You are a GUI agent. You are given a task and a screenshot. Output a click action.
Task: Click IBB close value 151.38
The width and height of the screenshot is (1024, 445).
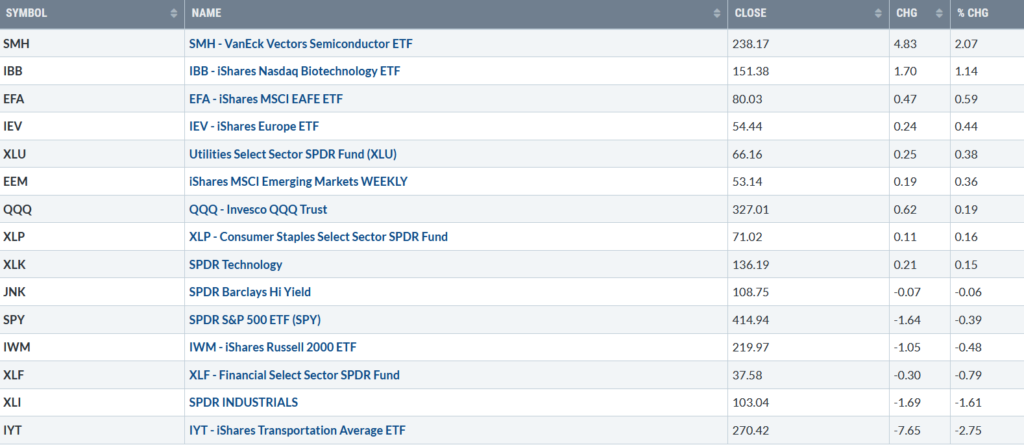coord(751,71)
